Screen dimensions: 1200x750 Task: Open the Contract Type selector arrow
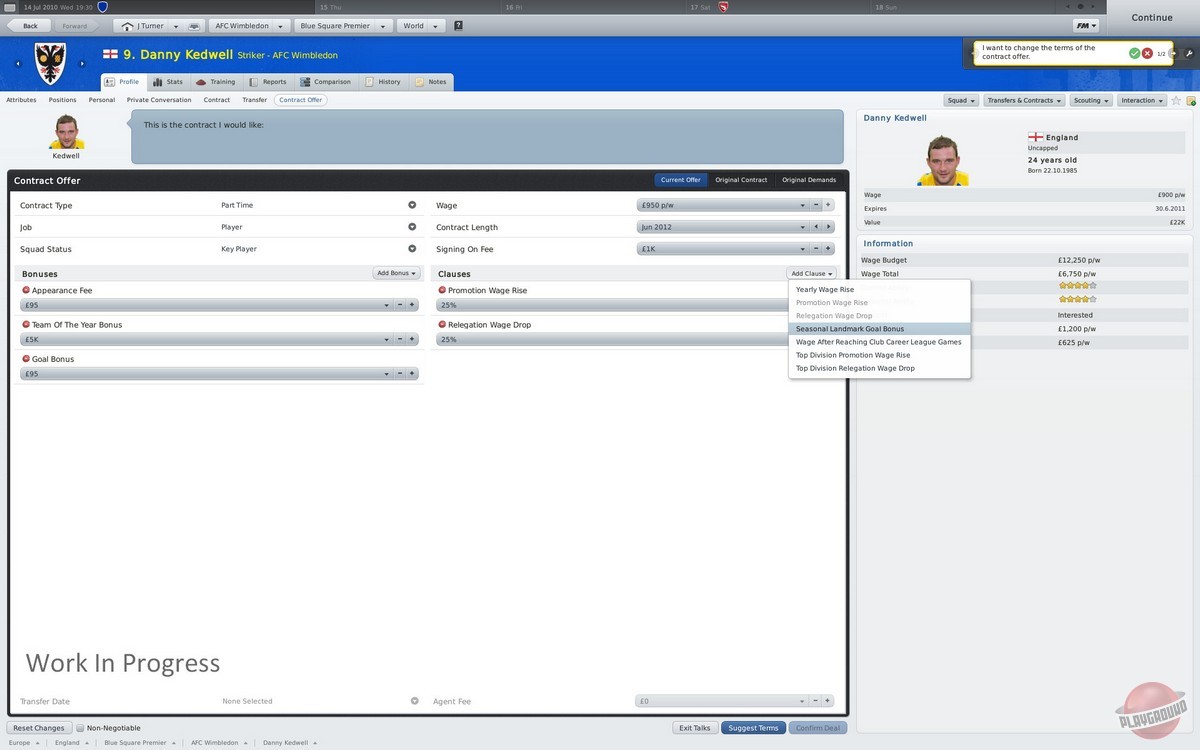[412, 205]
